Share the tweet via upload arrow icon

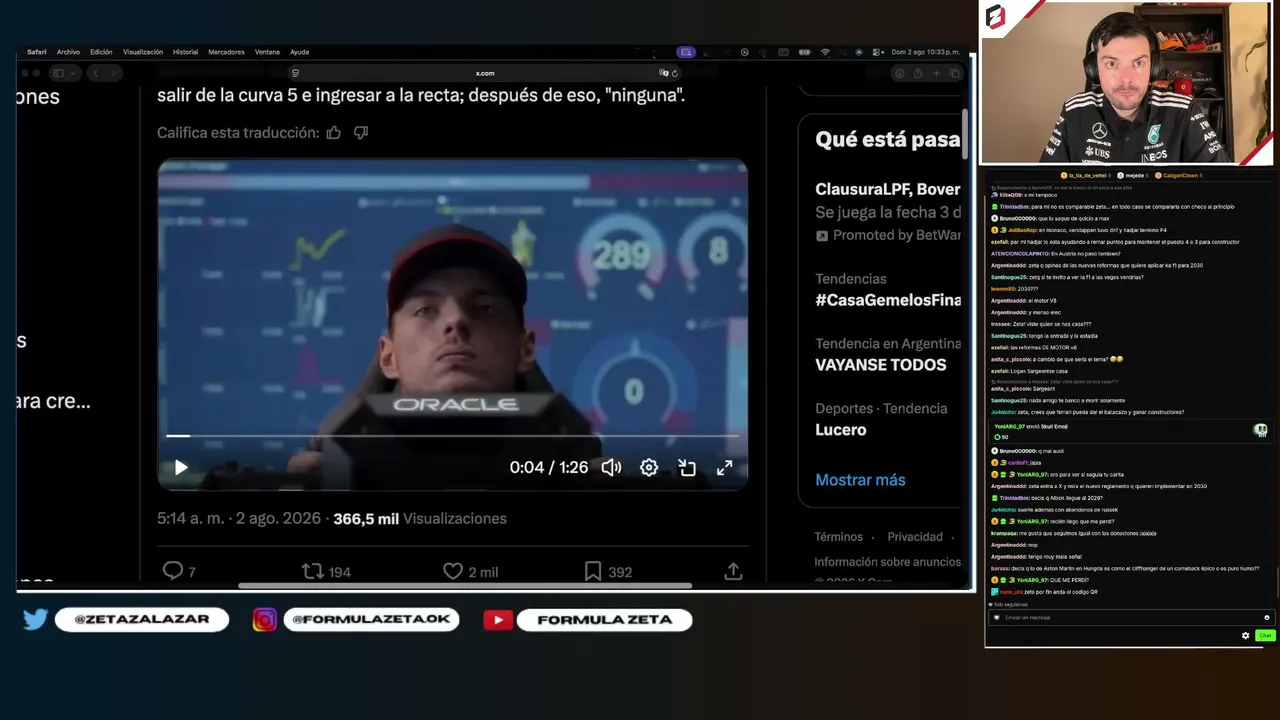(x=733, y=571)
